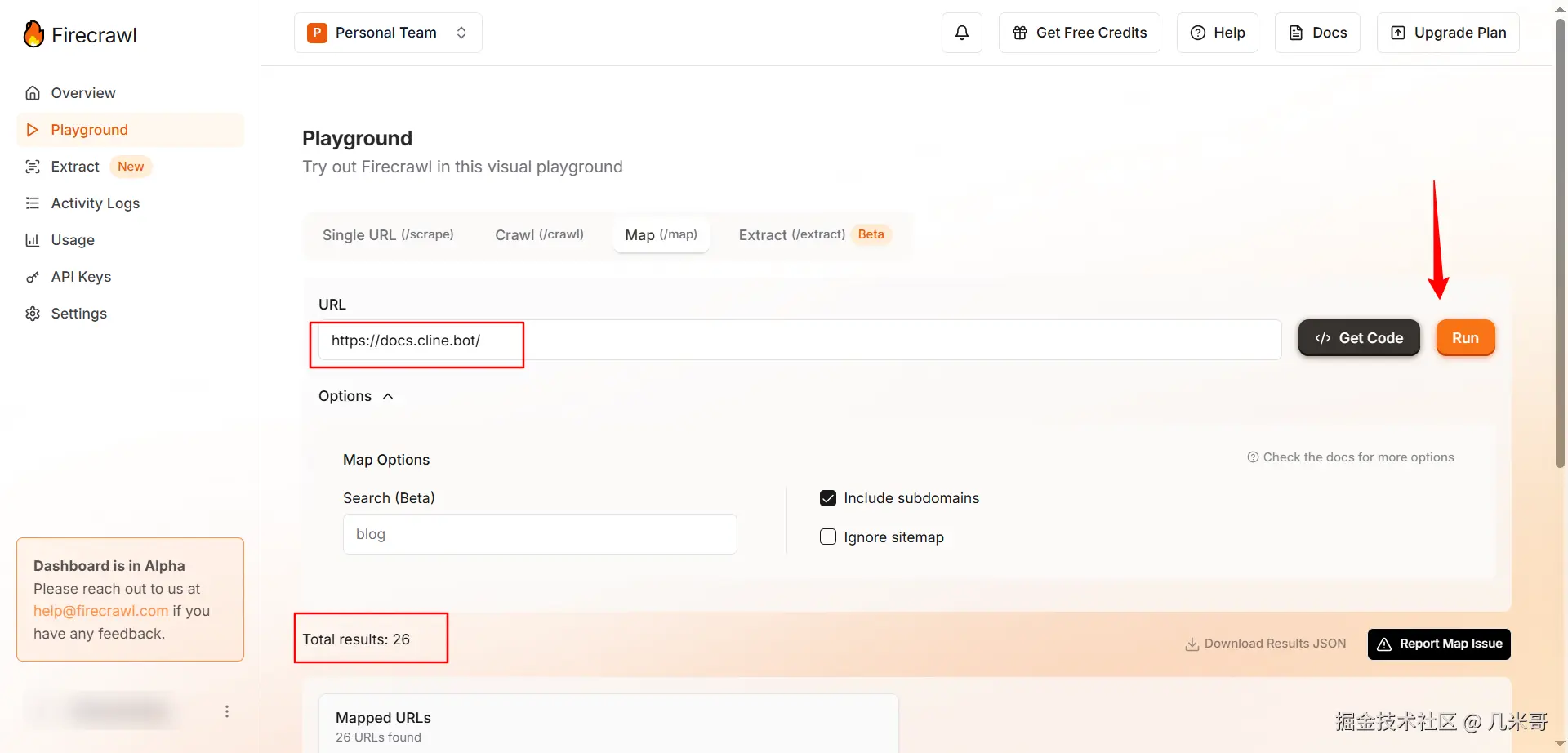
Task: Click the Settings gear icon in sidebar
Action: tap(33, 314)
